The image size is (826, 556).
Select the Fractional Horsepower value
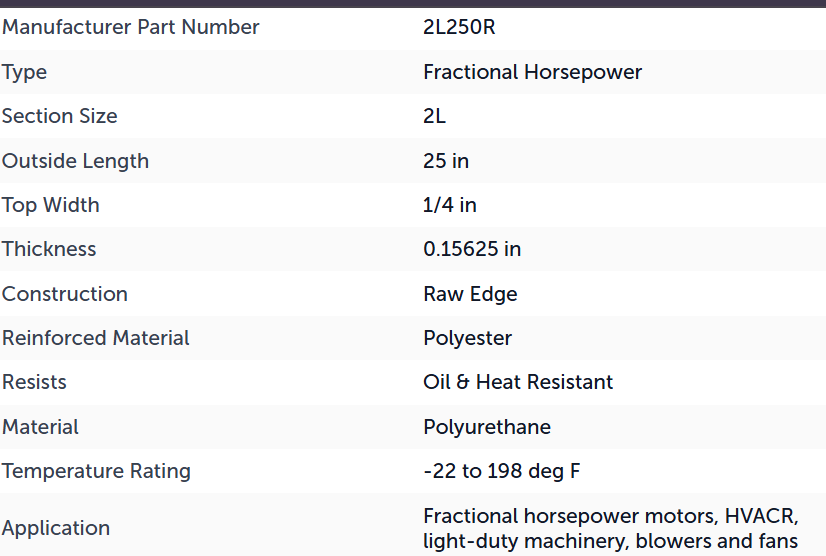coord(533,72)
